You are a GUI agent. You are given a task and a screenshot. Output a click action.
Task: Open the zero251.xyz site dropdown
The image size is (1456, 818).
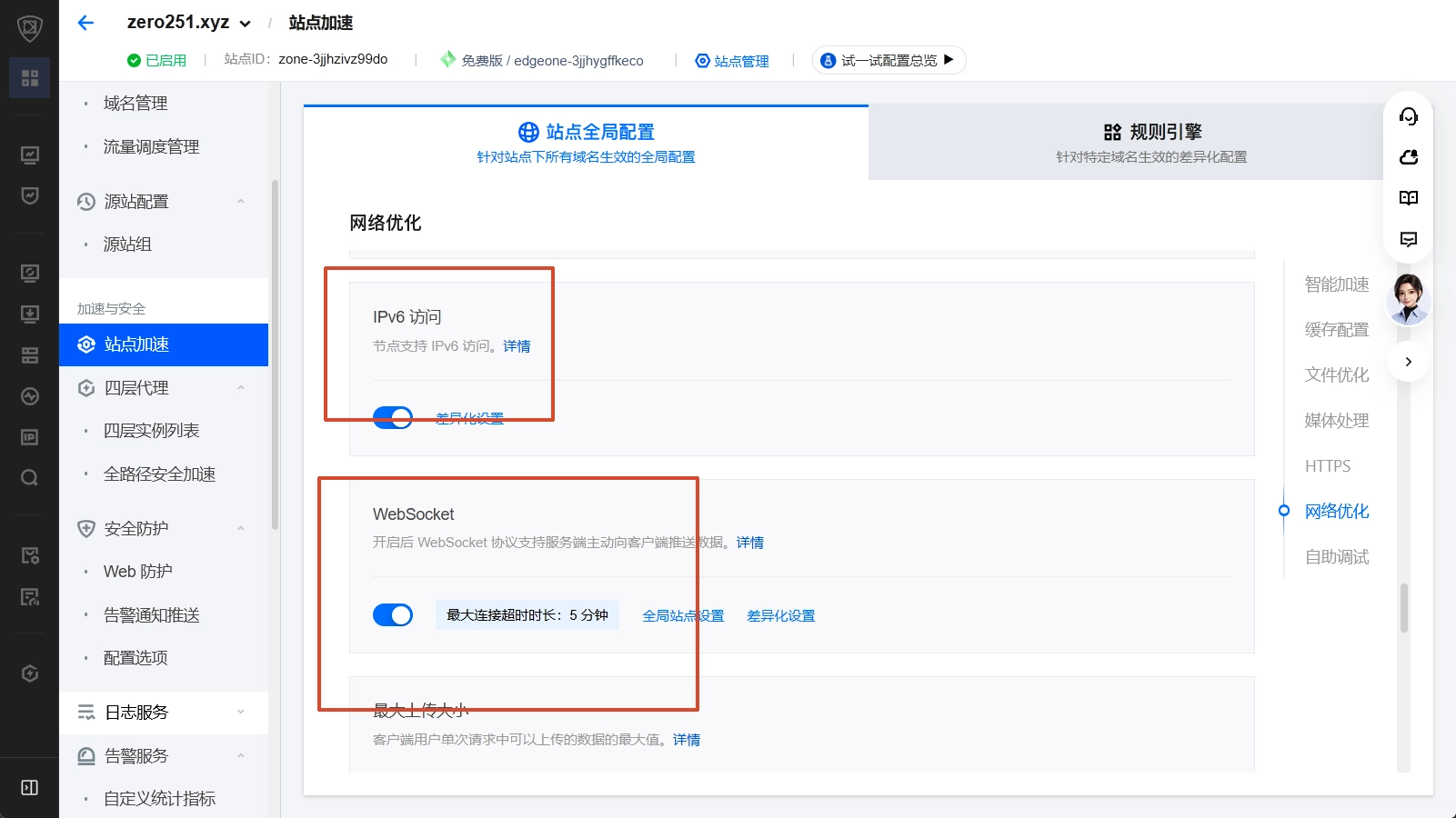coord(189,23)
